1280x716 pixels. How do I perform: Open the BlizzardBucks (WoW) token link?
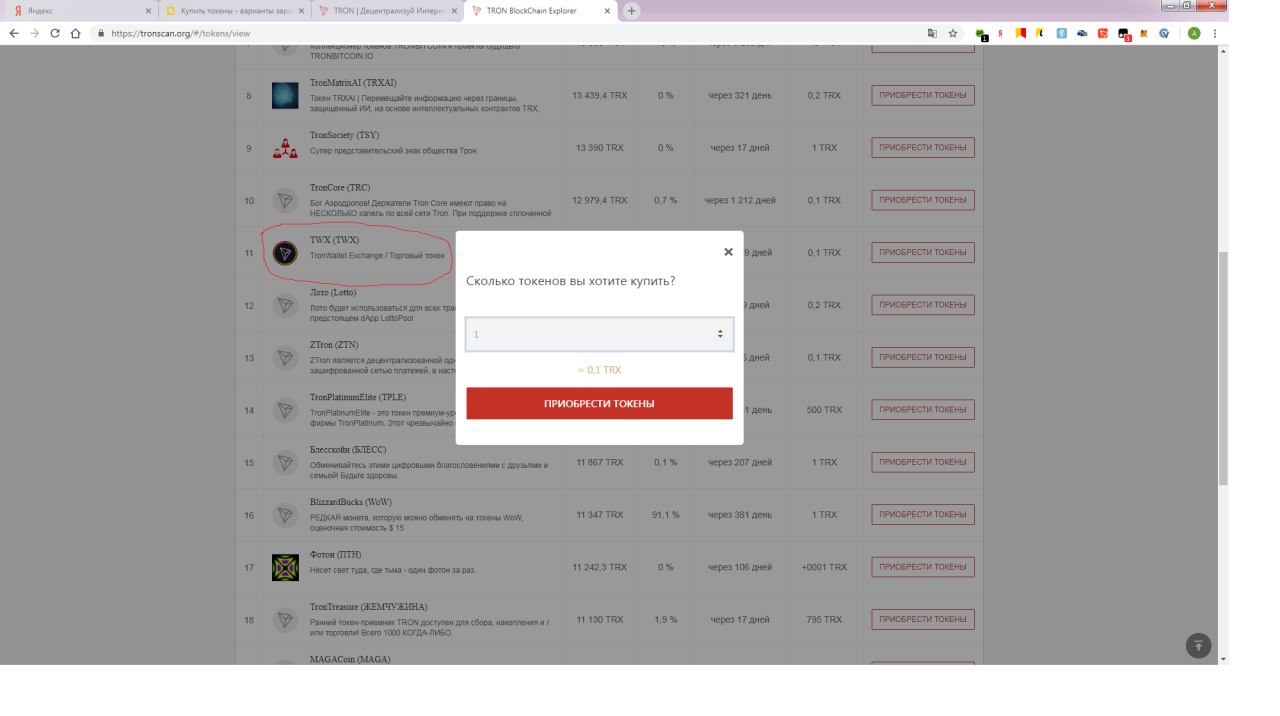pos(351,502)
